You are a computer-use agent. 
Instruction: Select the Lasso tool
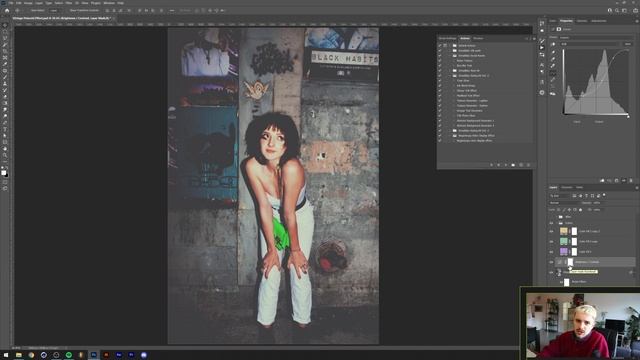(x=5, y=38)
